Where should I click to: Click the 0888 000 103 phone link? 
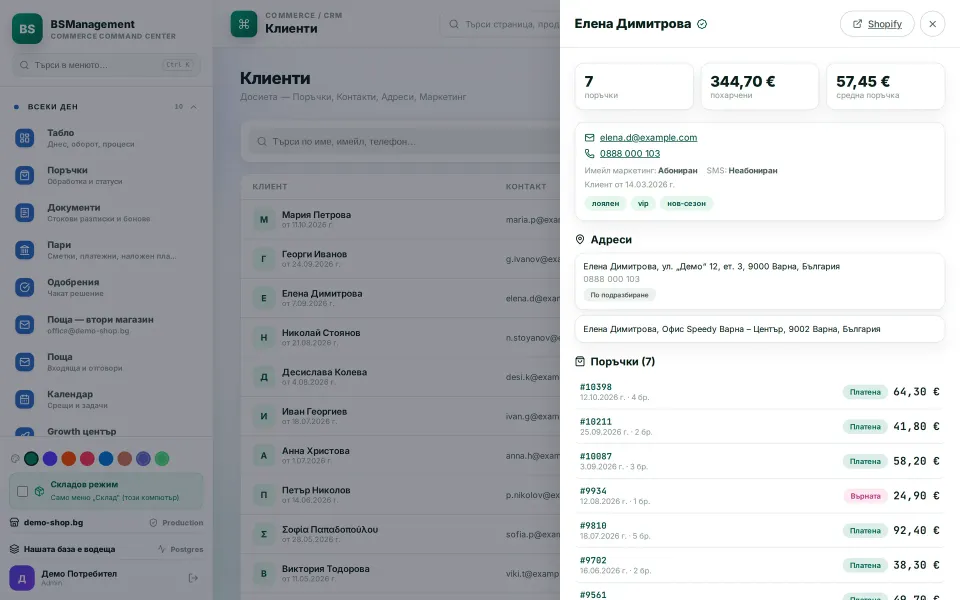[x=629, y=154]
